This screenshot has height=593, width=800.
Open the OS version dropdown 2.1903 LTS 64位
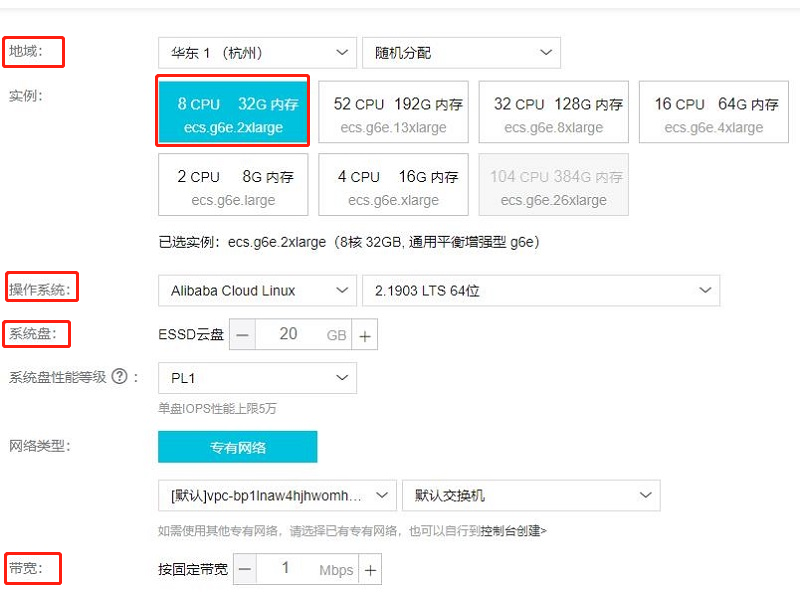pos(541,290)
